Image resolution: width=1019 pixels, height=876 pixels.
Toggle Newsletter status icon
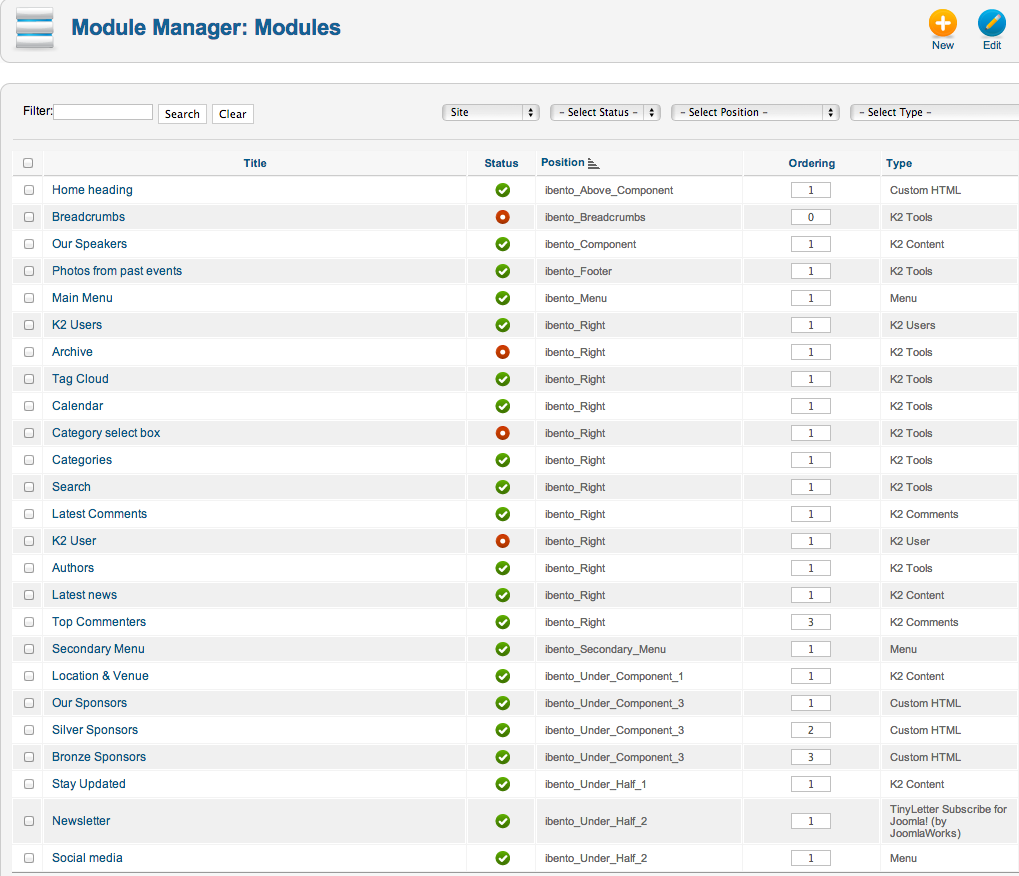click(x=502, y=821)
